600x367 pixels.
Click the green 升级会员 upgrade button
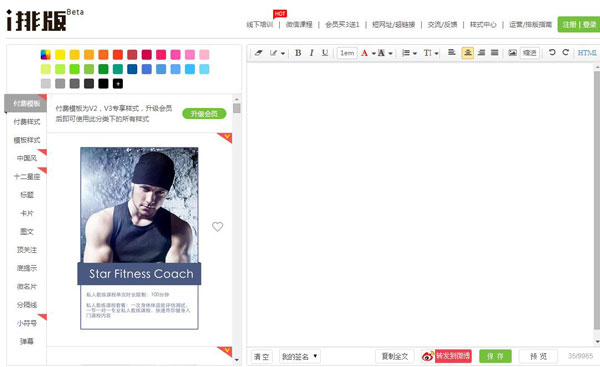(204, 114)
